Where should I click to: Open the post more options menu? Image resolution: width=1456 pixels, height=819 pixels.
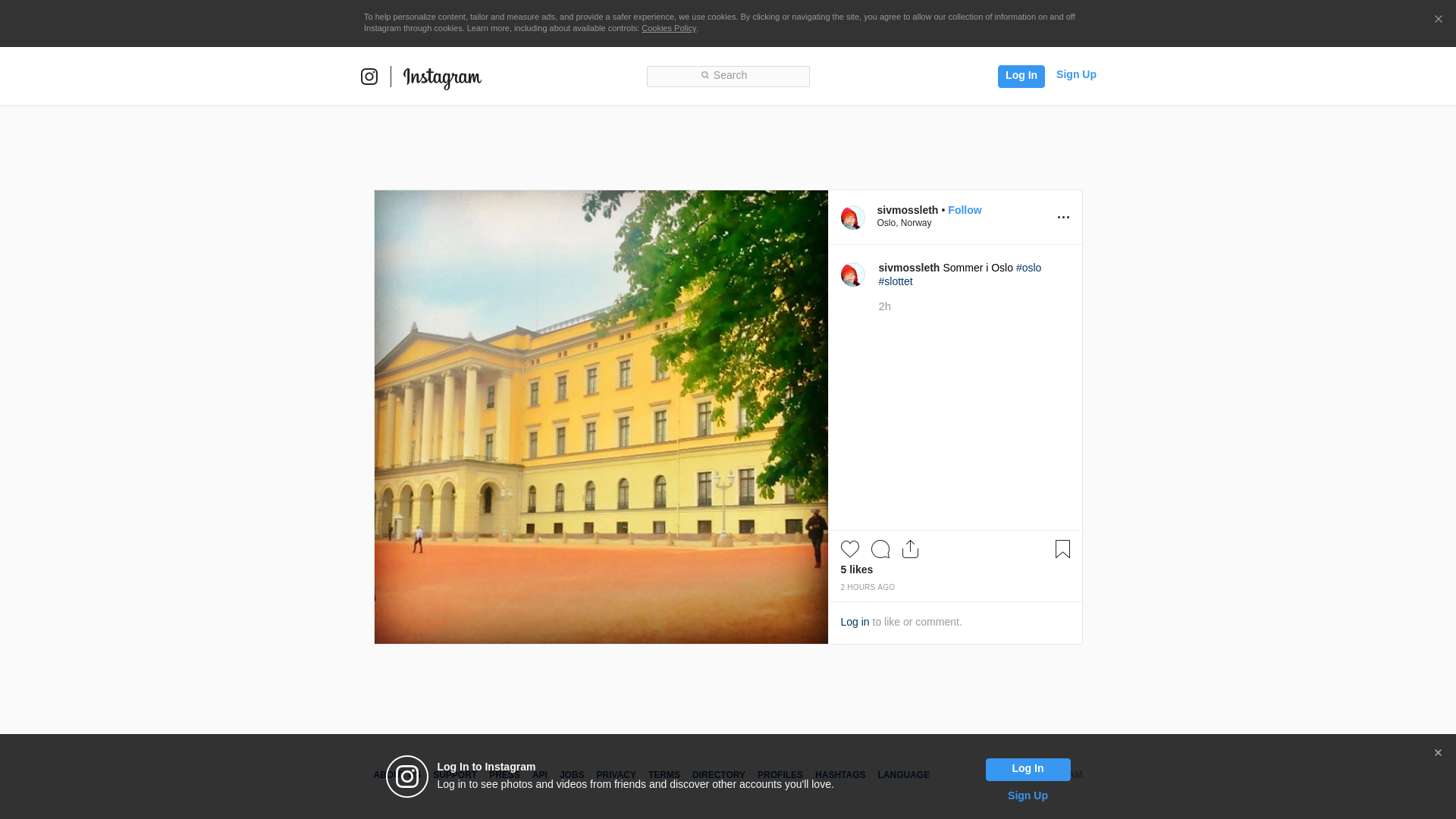[x=1063, y=218]
